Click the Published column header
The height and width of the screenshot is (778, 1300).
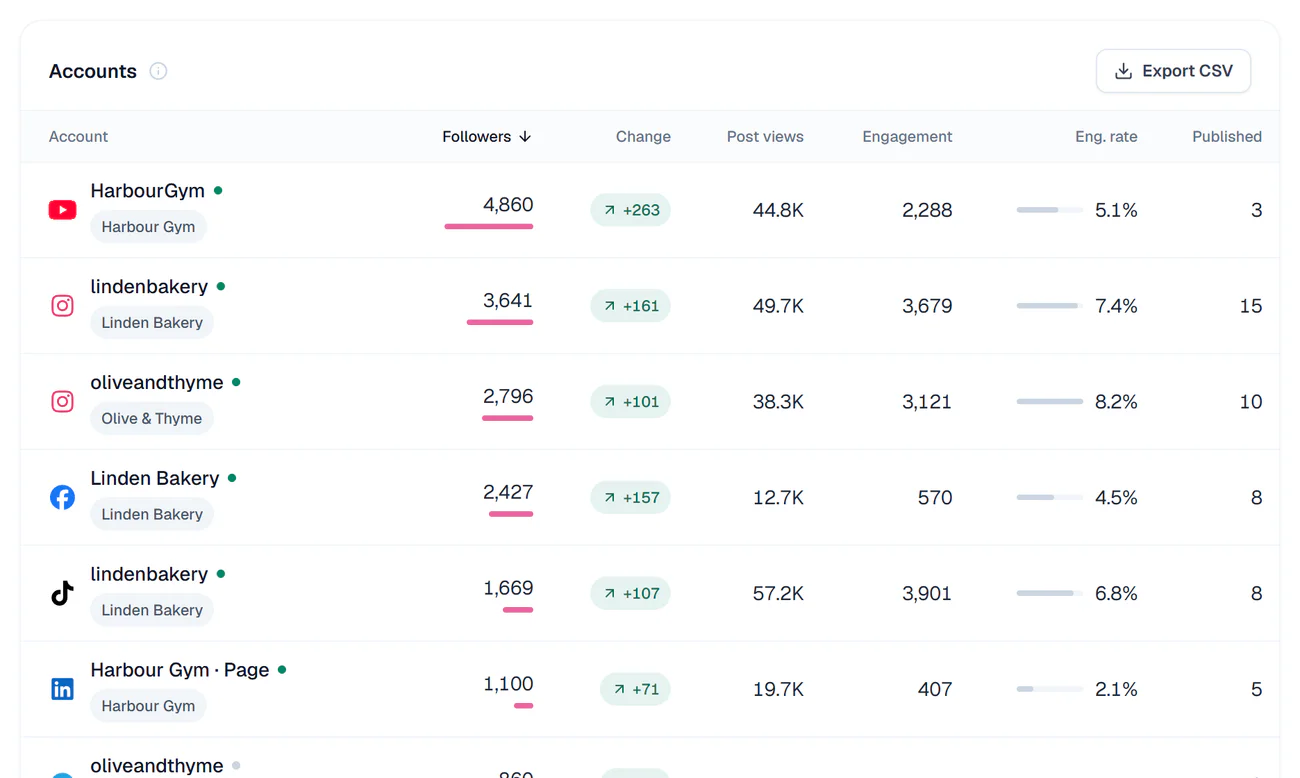point(1227,137)
